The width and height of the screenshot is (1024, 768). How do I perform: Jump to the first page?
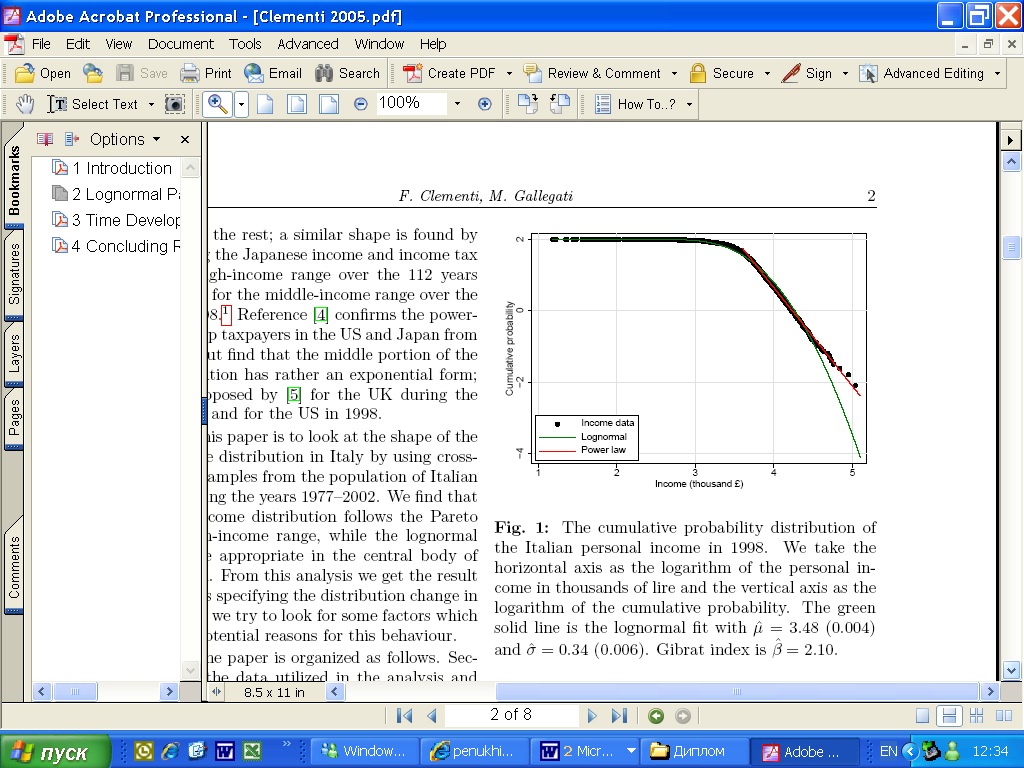click(x=404, y=716)
